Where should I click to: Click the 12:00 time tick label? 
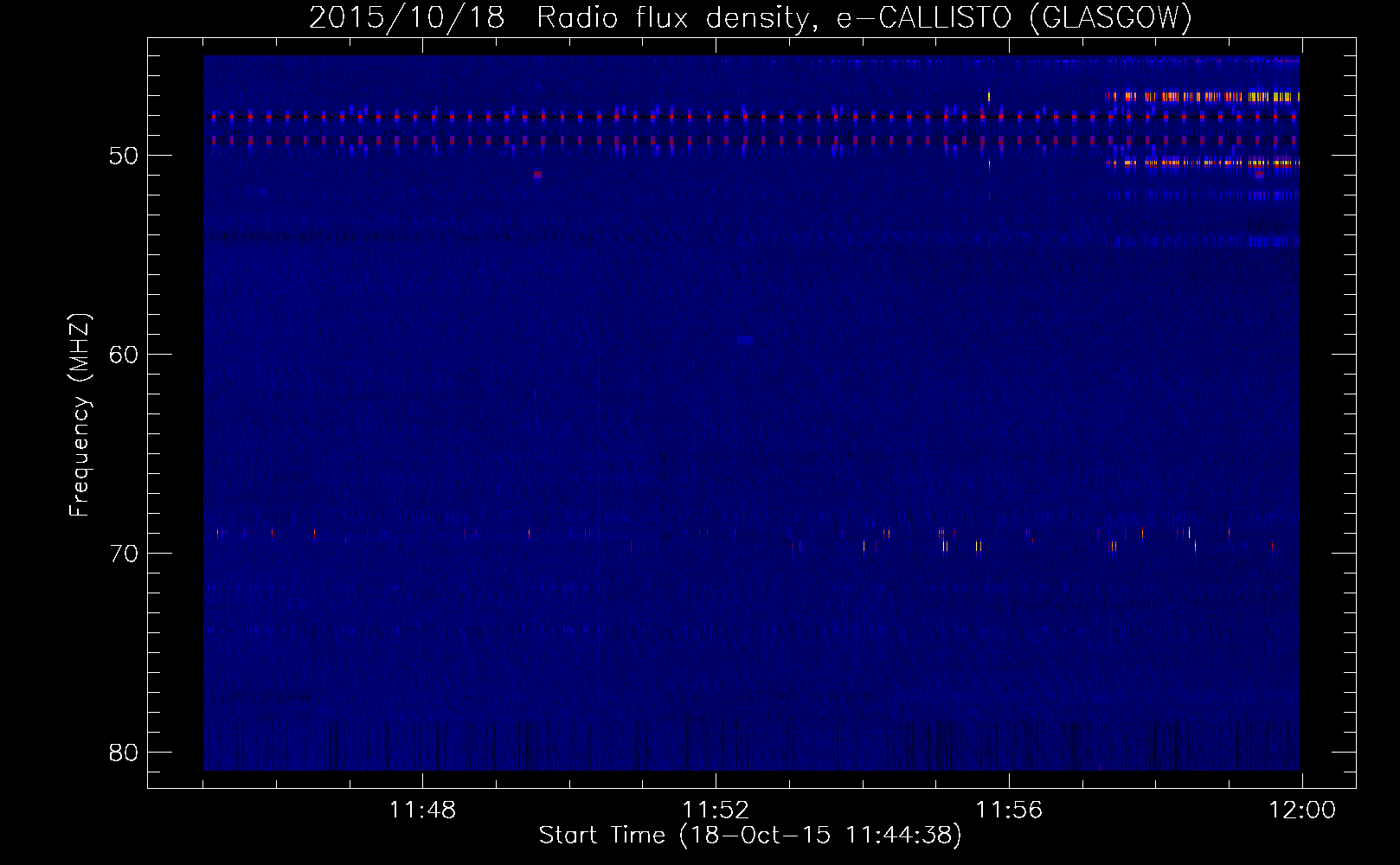tap(1302, 811)
